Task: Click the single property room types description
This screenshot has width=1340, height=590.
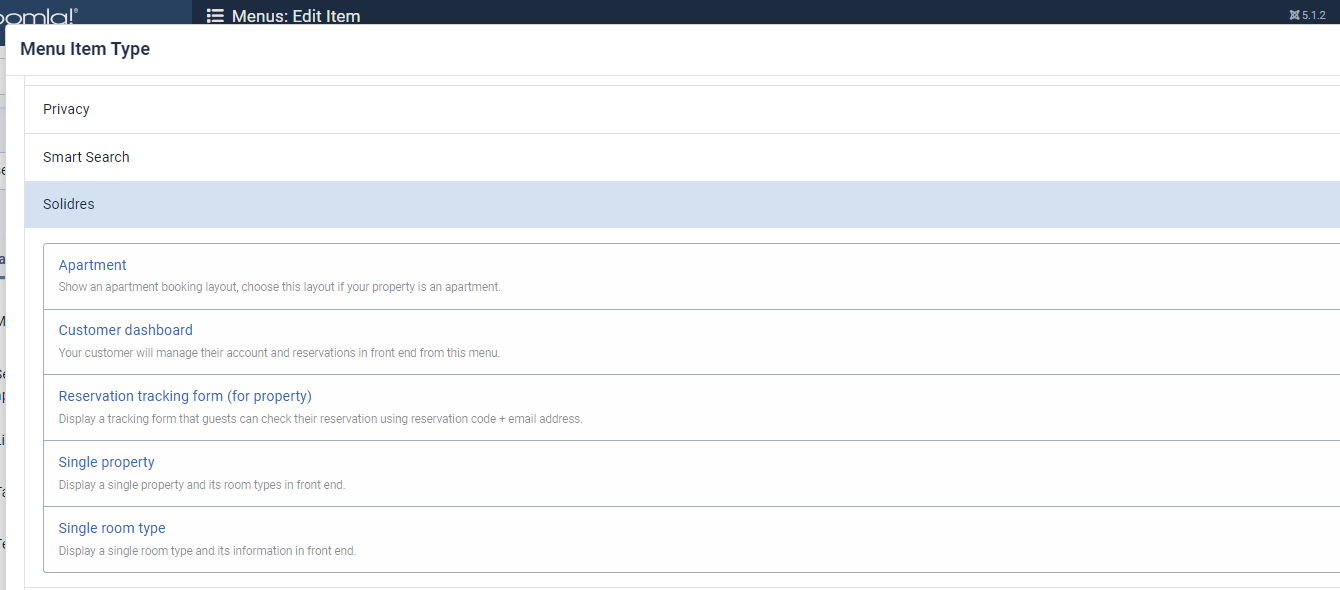Action: [201, 485]
